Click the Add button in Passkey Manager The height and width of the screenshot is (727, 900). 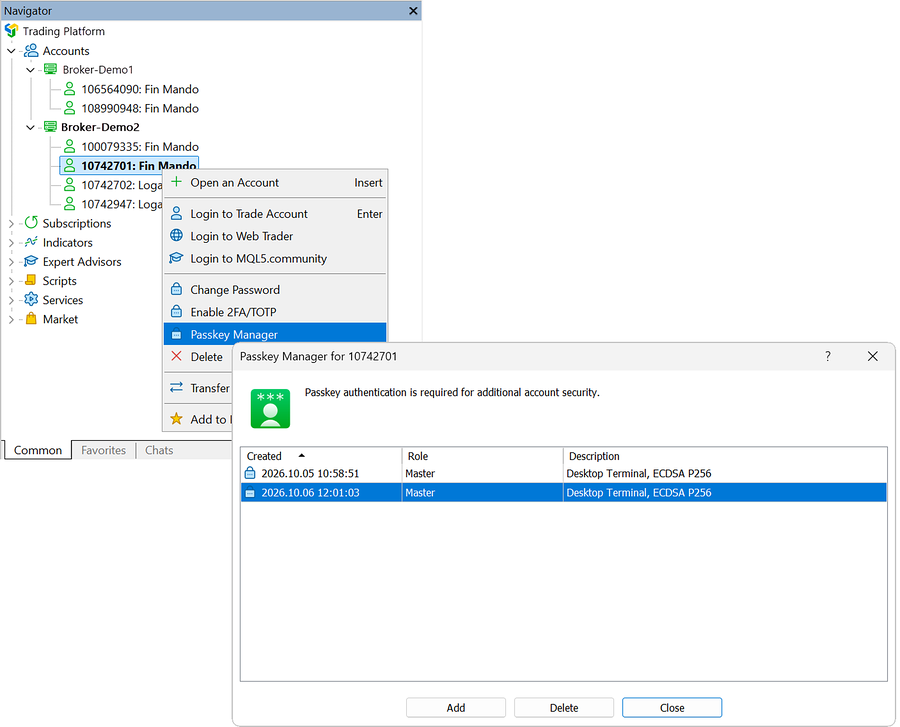tap(456, 707)
